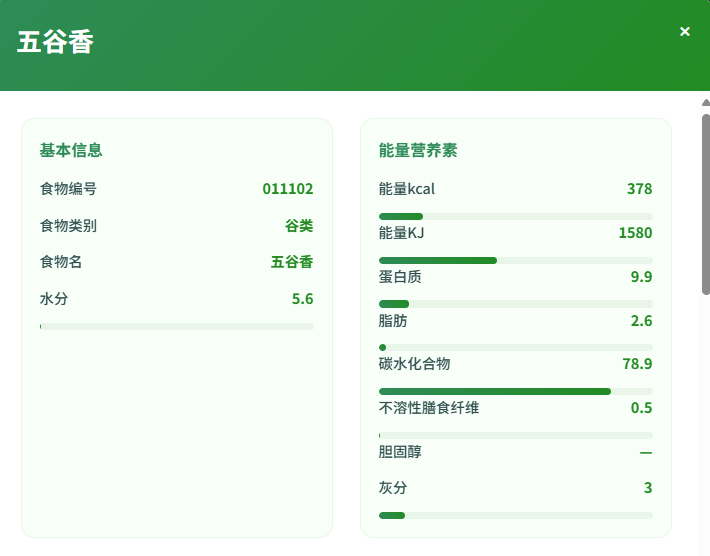Click the 胆固醇 row label
Image resolution: width=710 pixels, height=556 pixels.
400,452
